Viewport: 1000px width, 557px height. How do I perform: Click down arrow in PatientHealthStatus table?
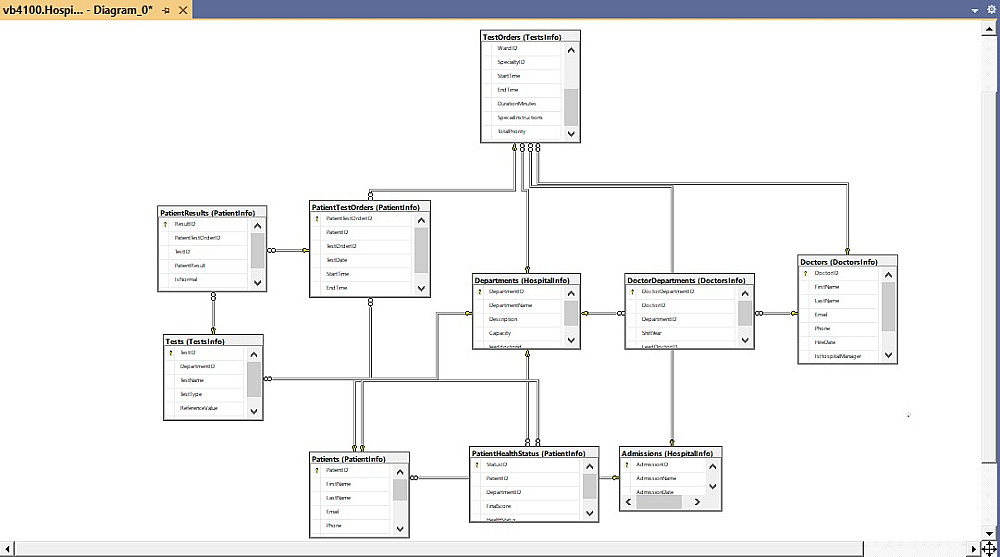589,513
